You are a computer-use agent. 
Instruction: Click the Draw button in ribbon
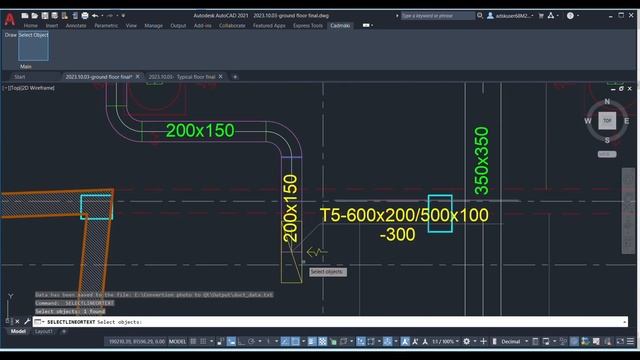coord(11,35)
